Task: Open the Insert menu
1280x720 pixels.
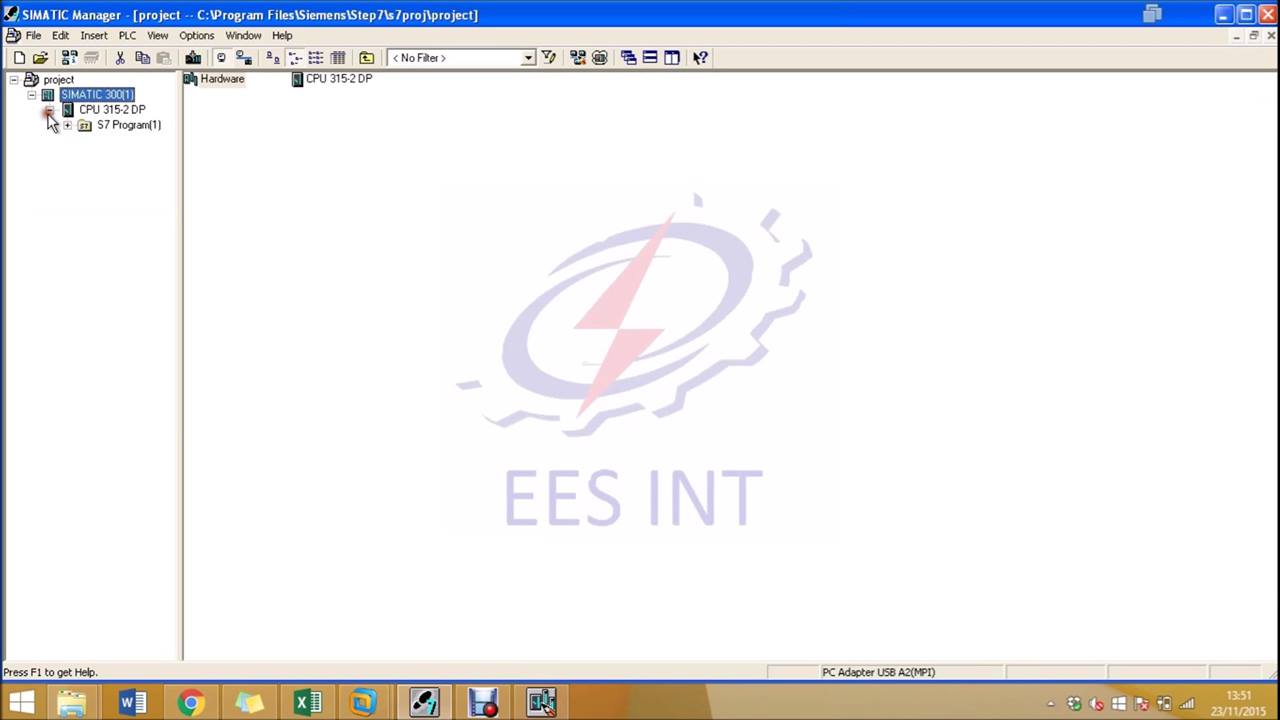Action: click(94, 36)
